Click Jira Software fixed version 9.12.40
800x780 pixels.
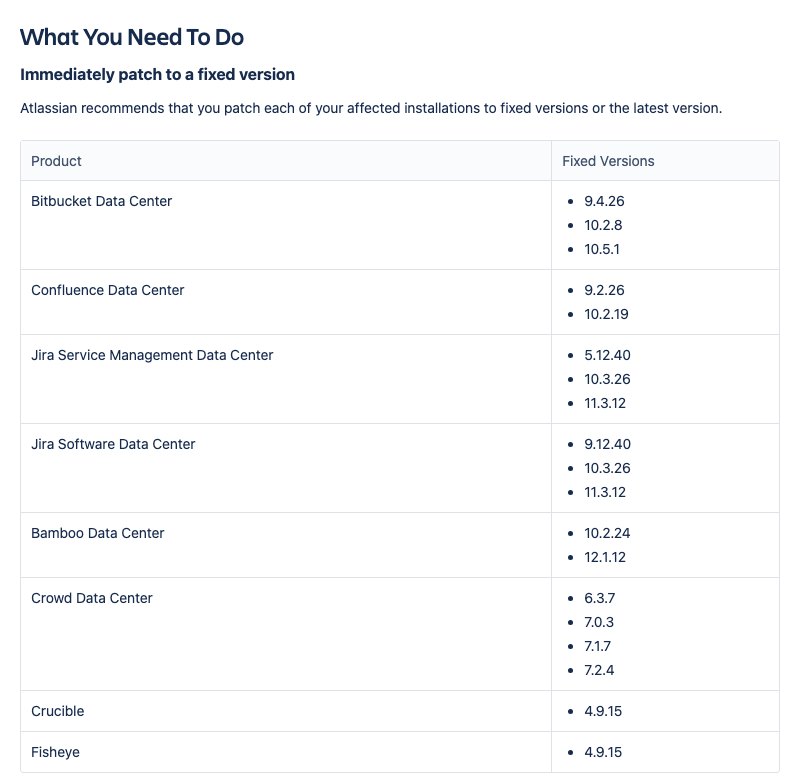coord(607,444)
